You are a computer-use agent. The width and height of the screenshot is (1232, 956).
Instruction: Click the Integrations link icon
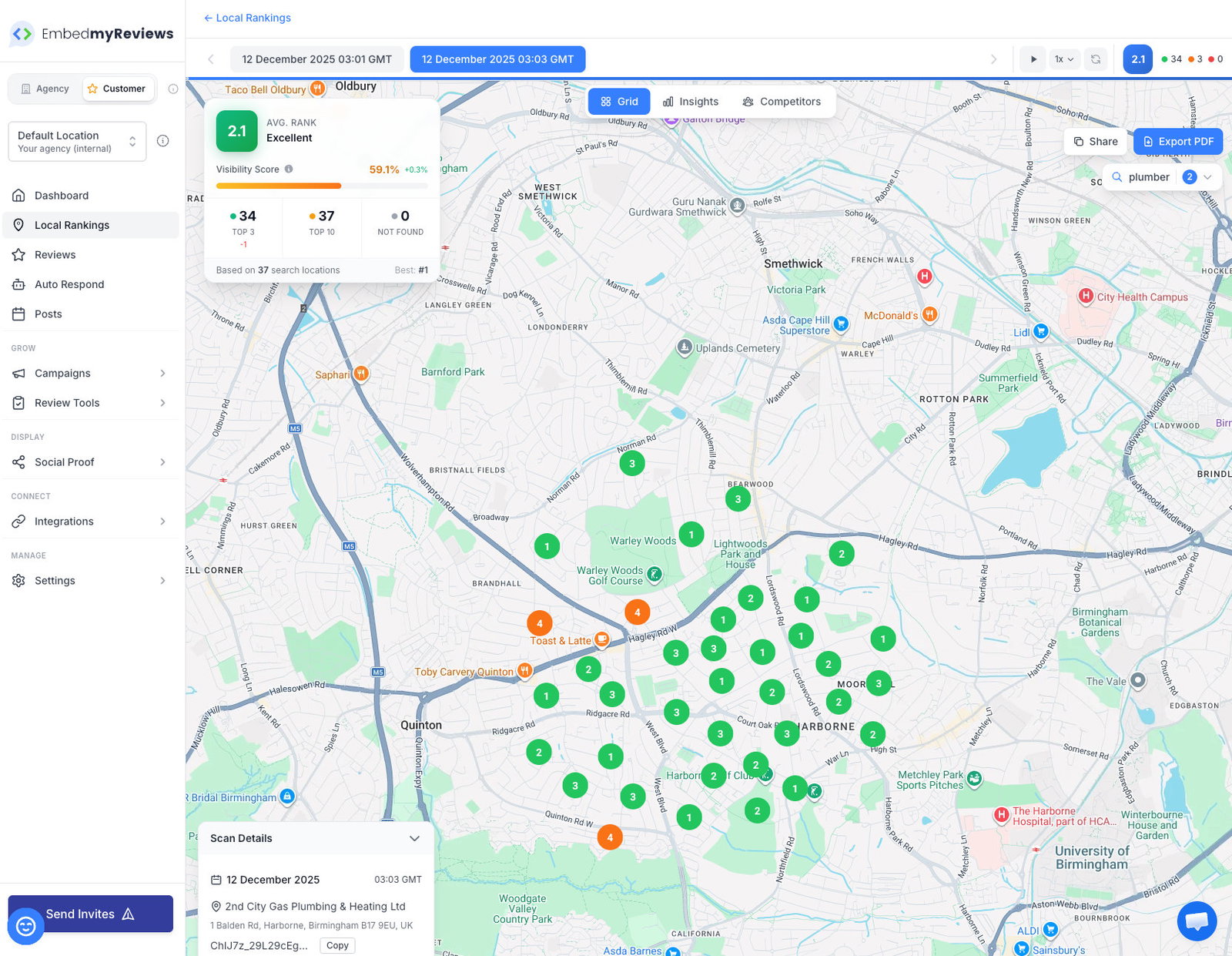tap(19, 522)
